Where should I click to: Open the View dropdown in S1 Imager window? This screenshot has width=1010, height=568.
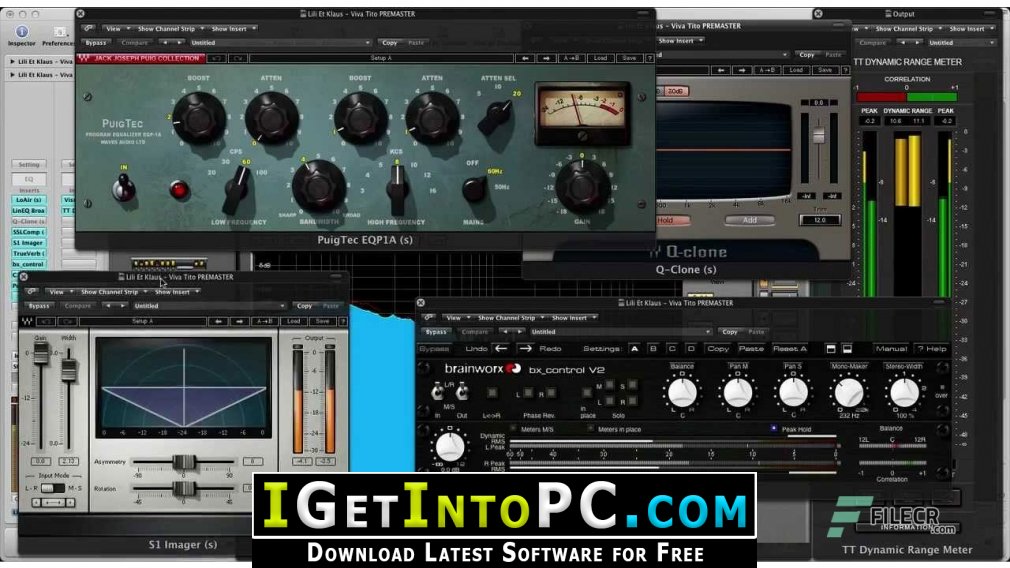(60, 292)
